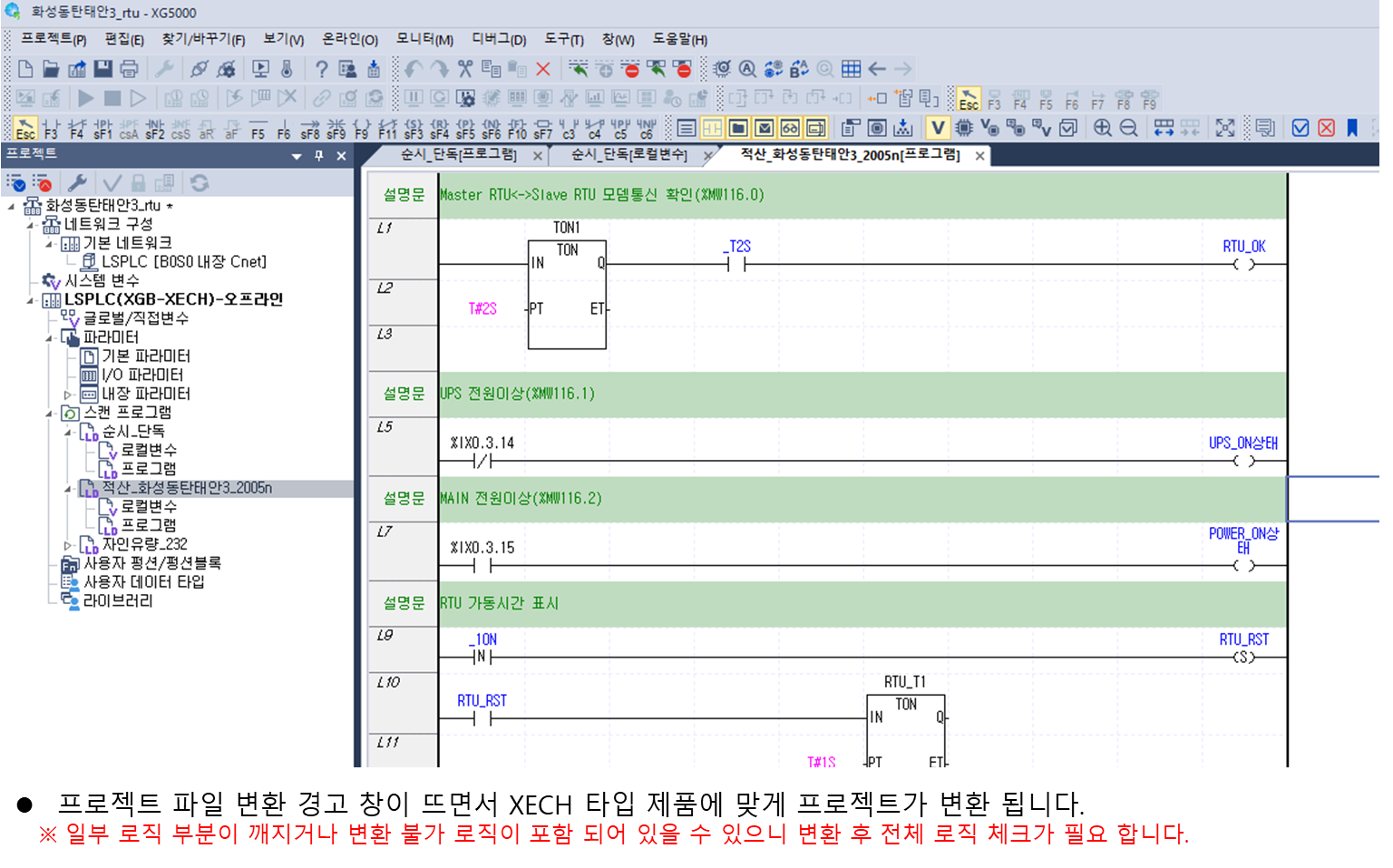The image size is (1393, 868).
Task: Pin the 프로젝트 panel with pushpin
Action: pos(319,156)
